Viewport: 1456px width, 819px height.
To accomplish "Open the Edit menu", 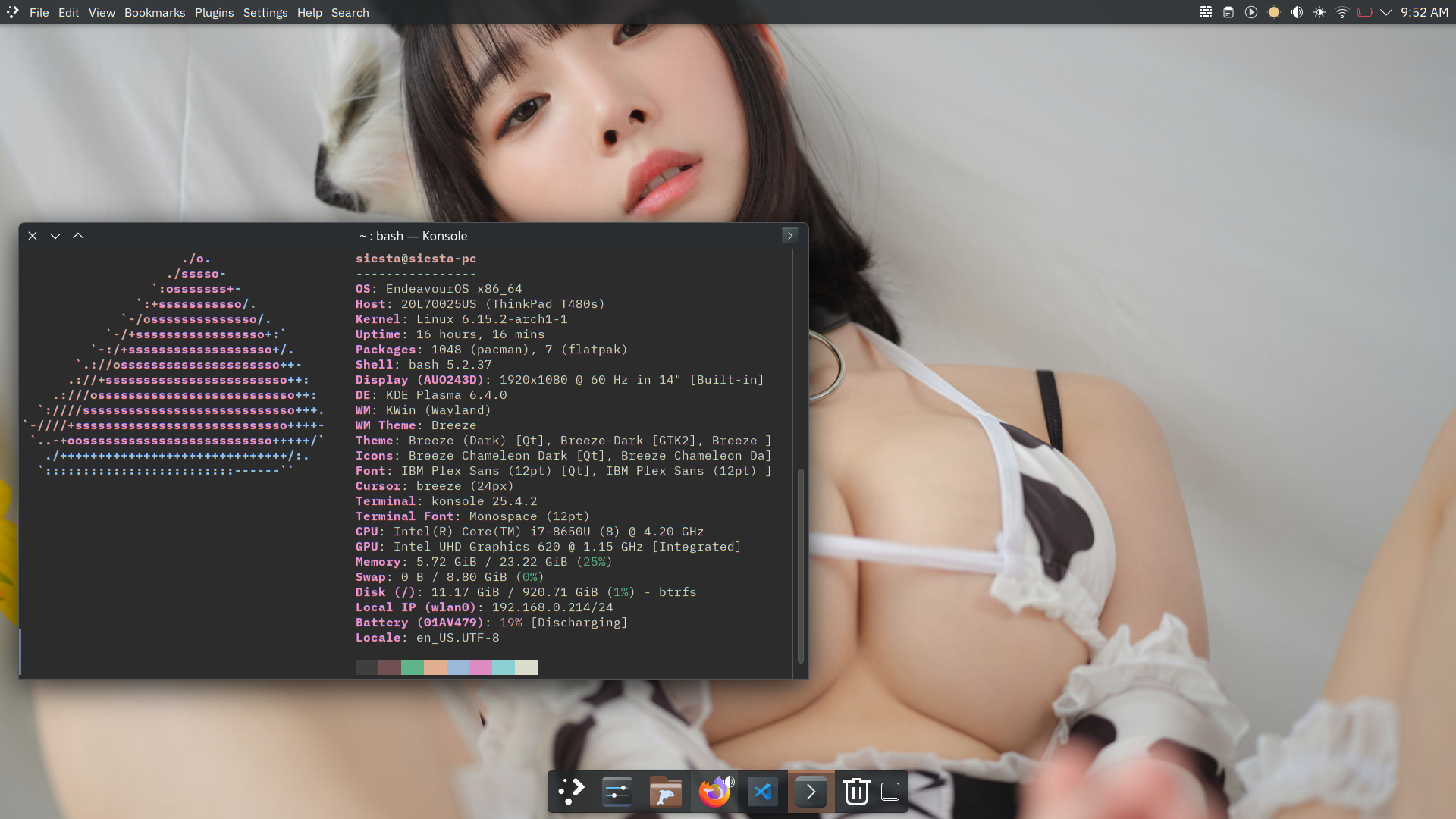I will click(68, 12).
